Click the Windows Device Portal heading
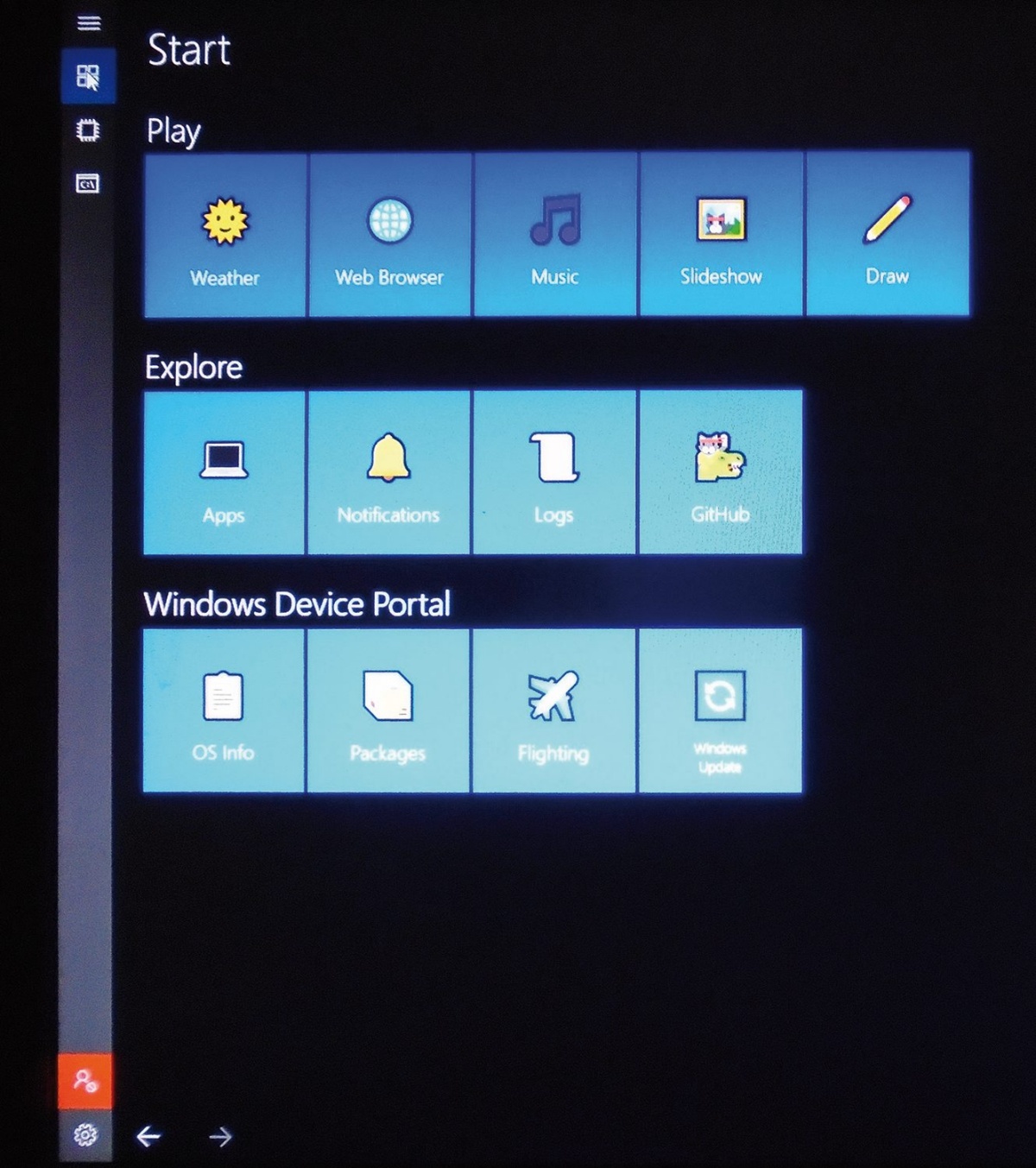This screenshot has width=1036, height=1168. coord(297,604)
